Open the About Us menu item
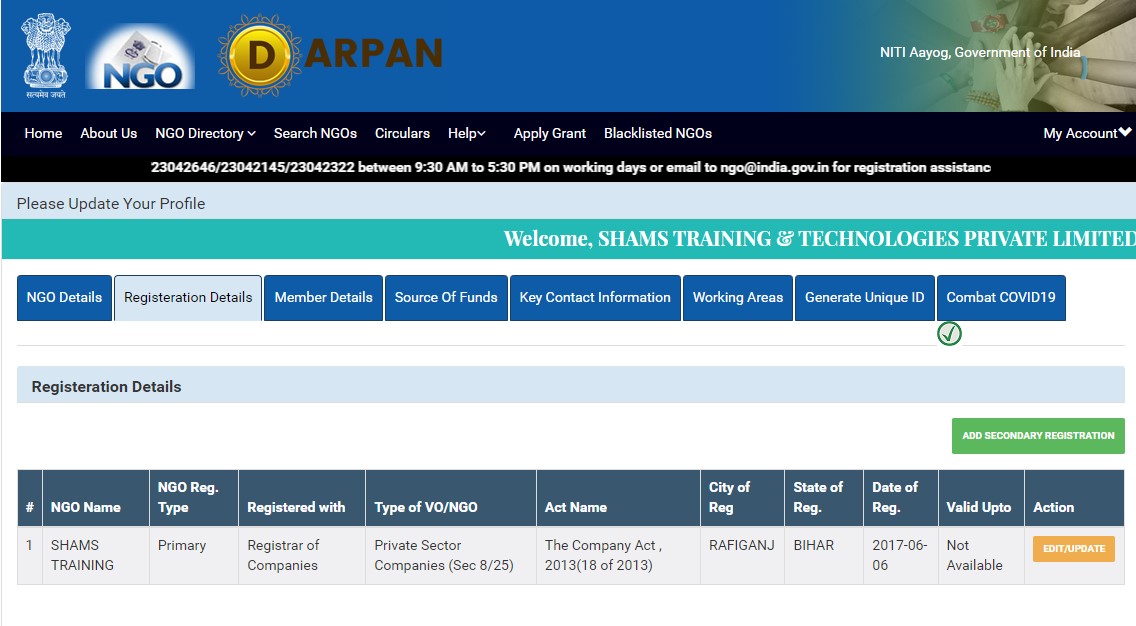The image size is (1136, 626). 109,133
